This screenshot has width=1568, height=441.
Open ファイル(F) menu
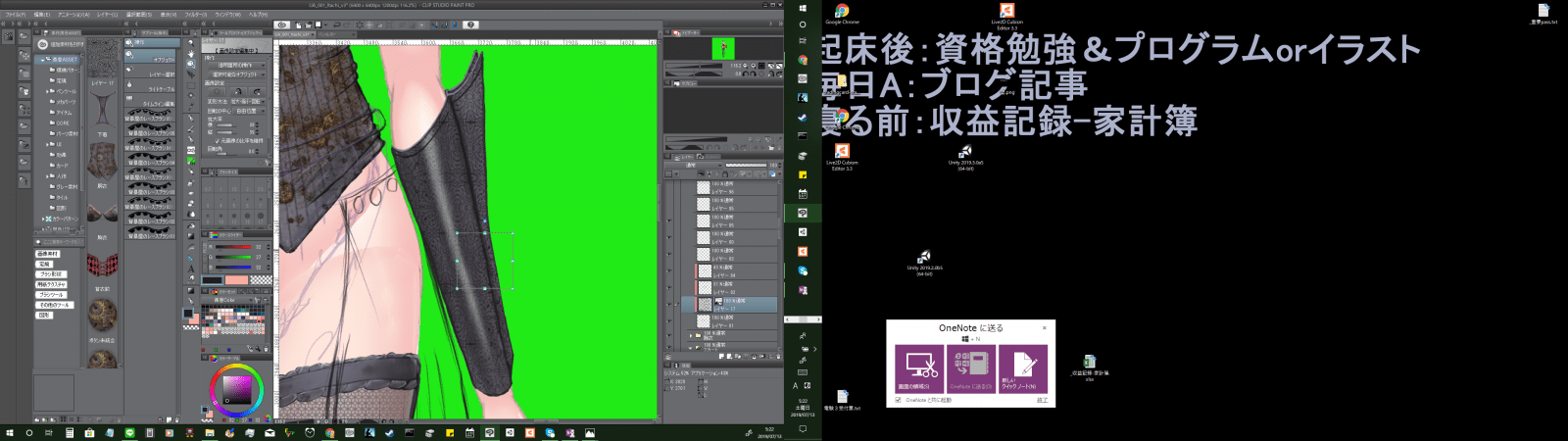pyautogui.click(x=15, y=15)
